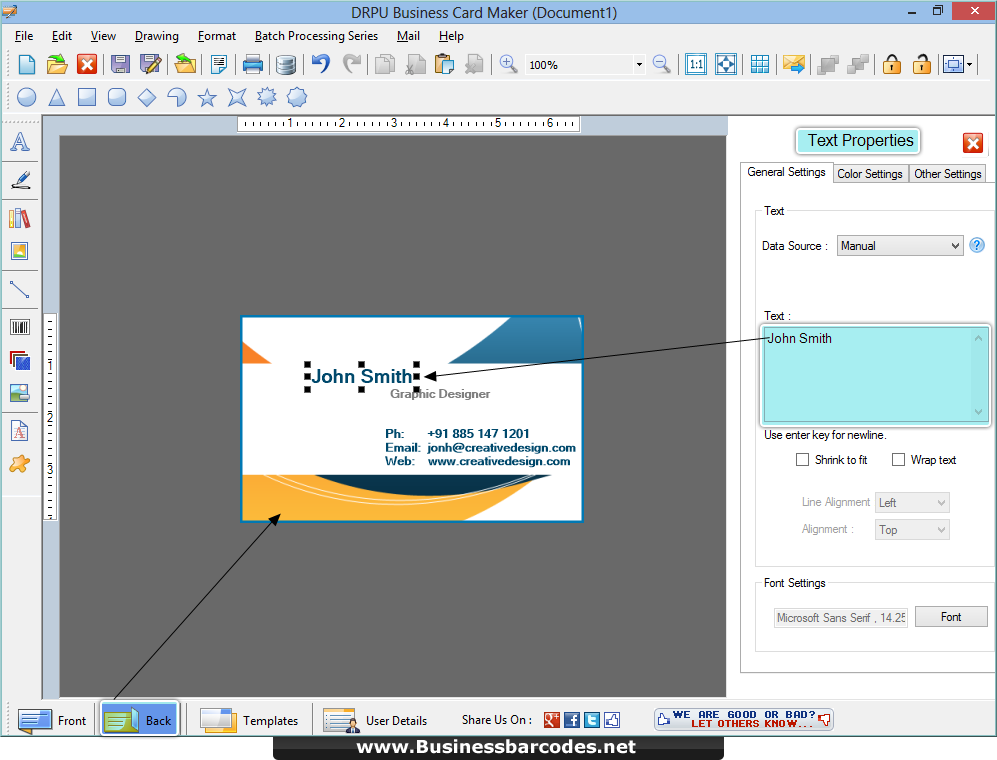Click the Back card side button
This screenshot has height=760, width=997.
[139, 719]
